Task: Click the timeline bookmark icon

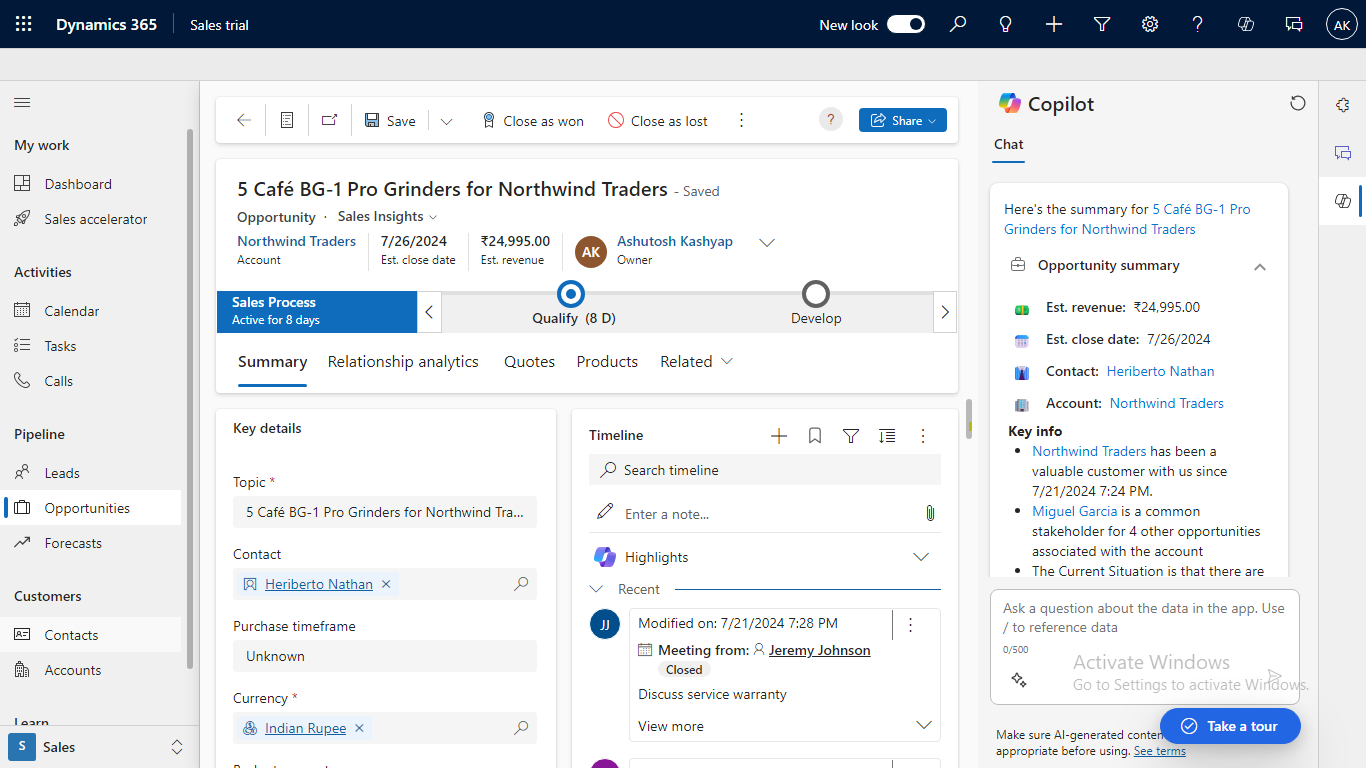Action: click(815, 436)
